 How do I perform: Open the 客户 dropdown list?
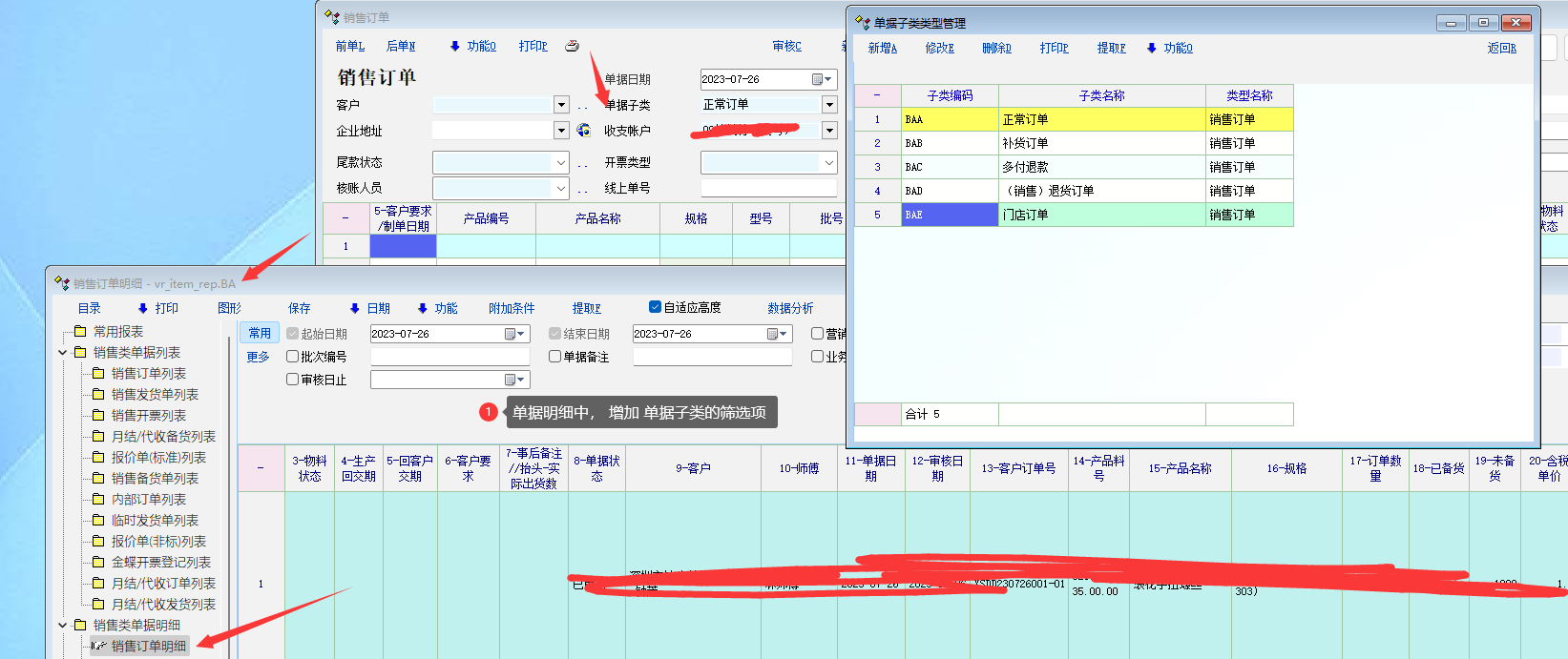tap(561, 105)
